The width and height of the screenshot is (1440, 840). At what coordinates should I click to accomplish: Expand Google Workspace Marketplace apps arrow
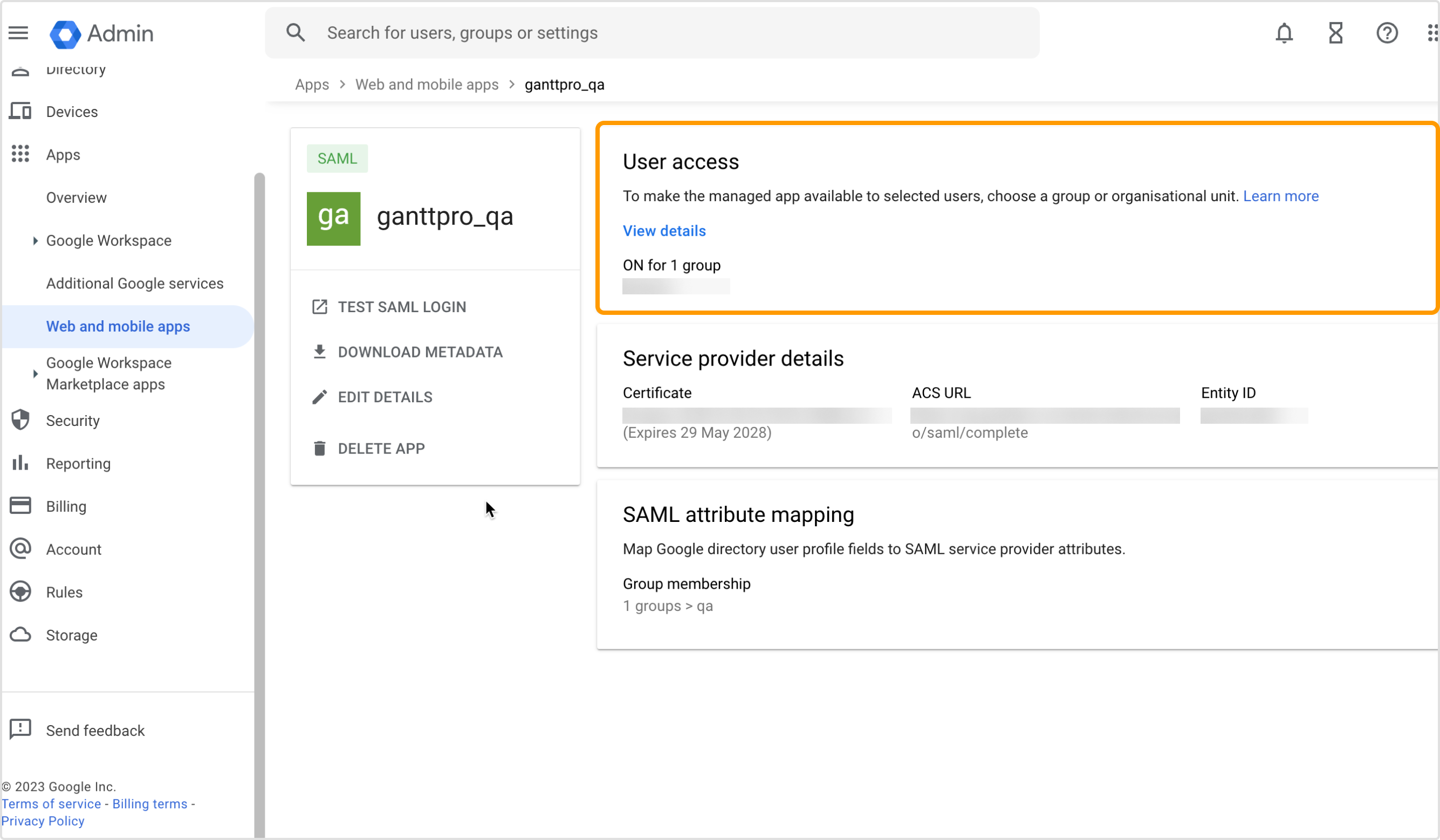pos(36,373)
